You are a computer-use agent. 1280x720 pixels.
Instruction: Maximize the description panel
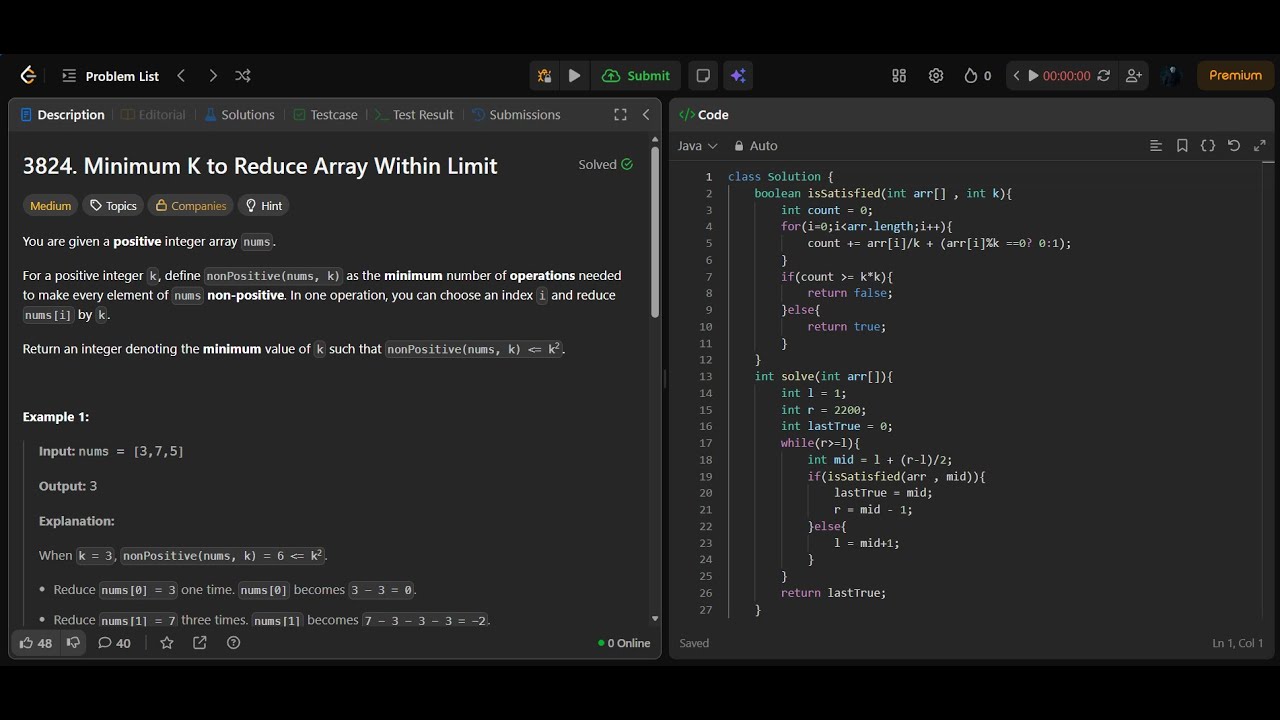tap(620, 115)
